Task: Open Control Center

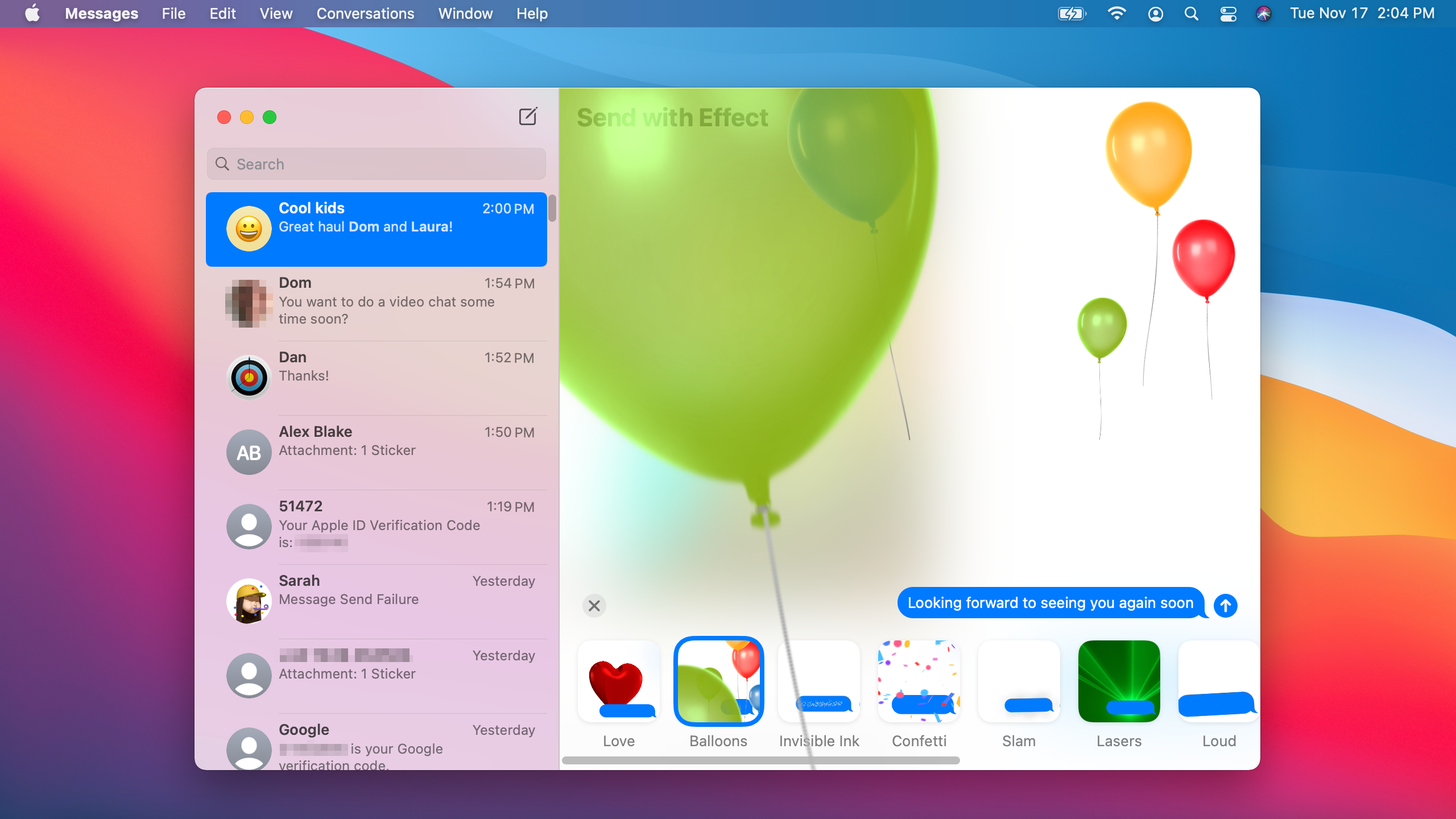Action: click(x=1228, y=14)
